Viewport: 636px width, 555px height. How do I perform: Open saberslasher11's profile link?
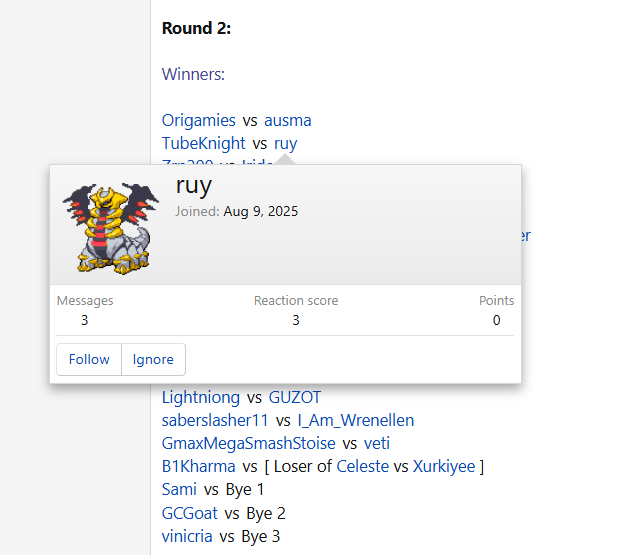(x=215, y=420)
